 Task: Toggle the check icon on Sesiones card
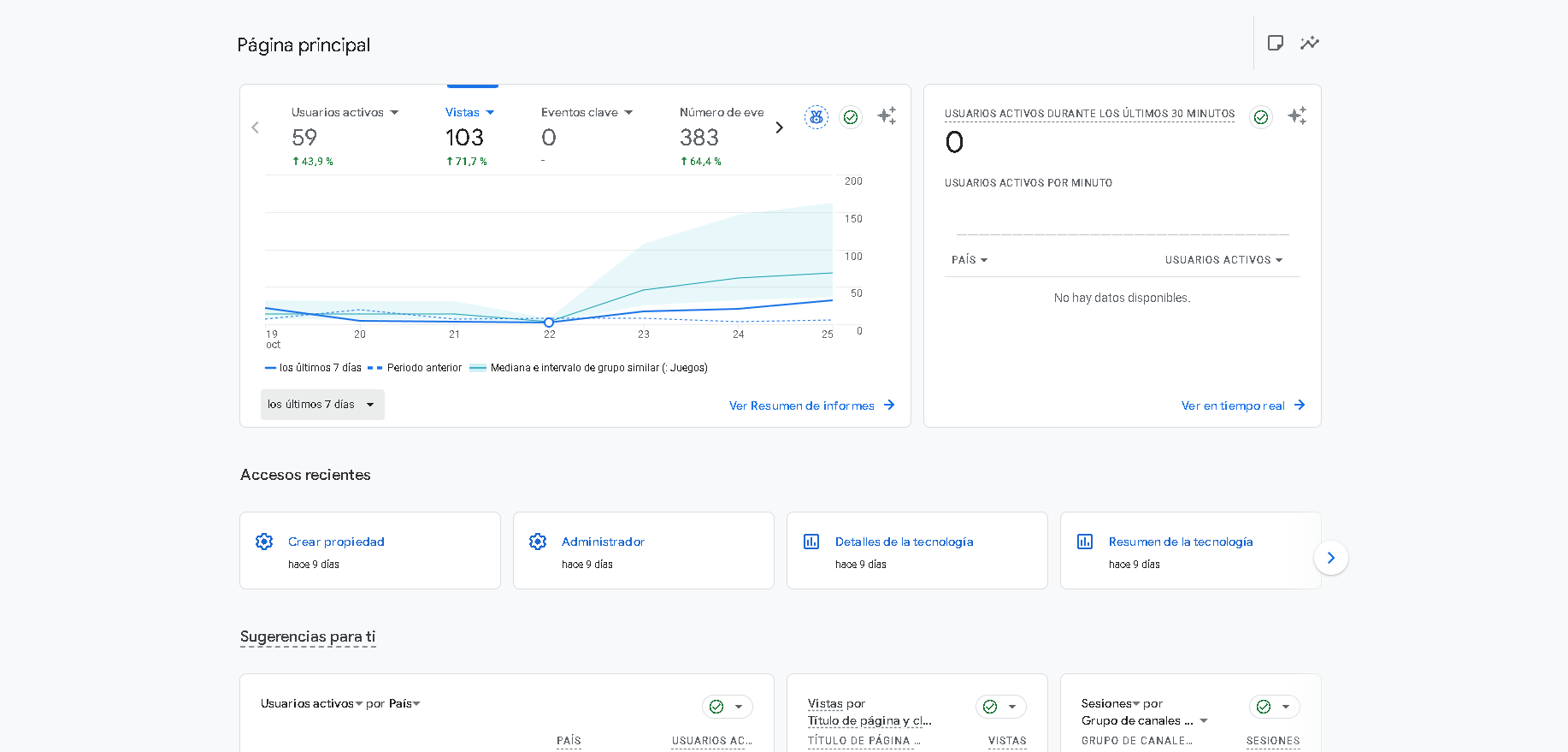pos(1264,707)
